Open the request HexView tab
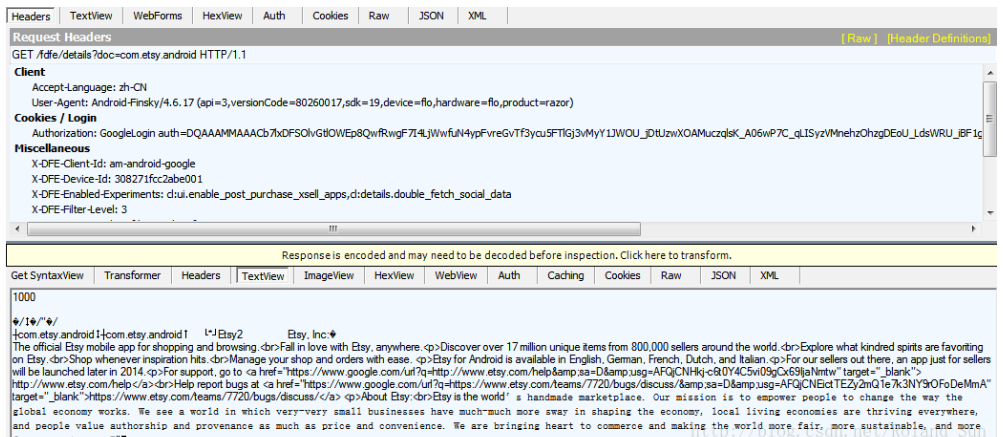 point(222,16)
